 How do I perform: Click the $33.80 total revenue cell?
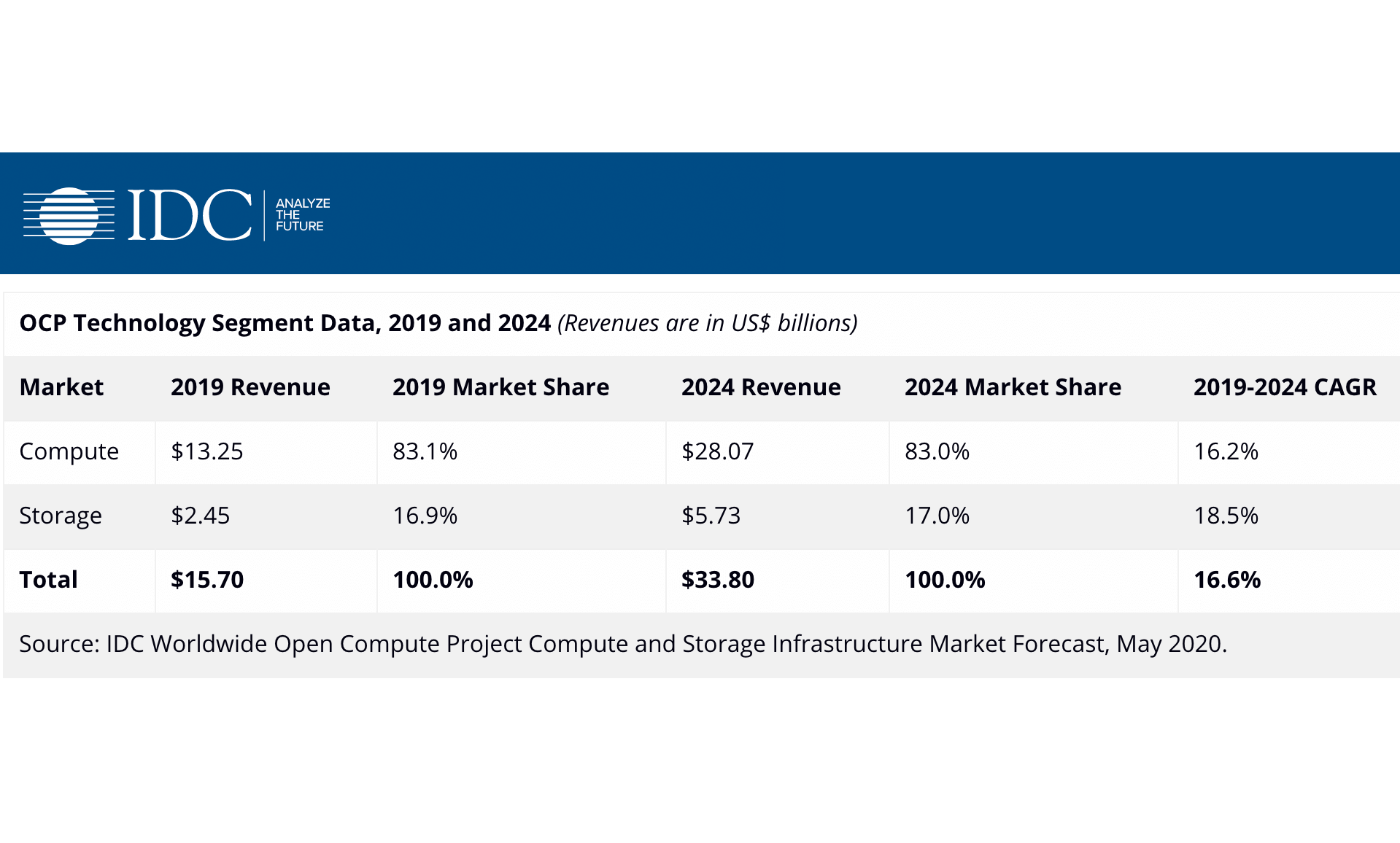point(717,580)
